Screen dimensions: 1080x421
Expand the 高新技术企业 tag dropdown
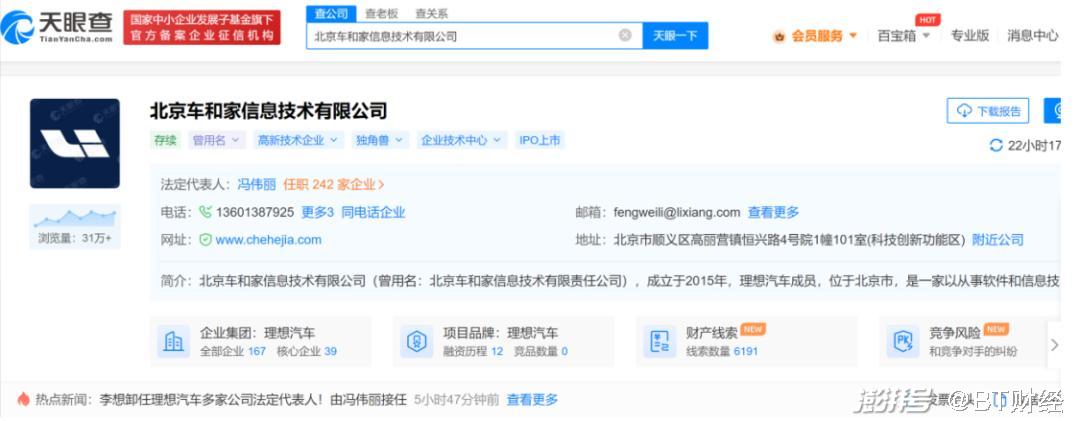(x=298, y=140)
